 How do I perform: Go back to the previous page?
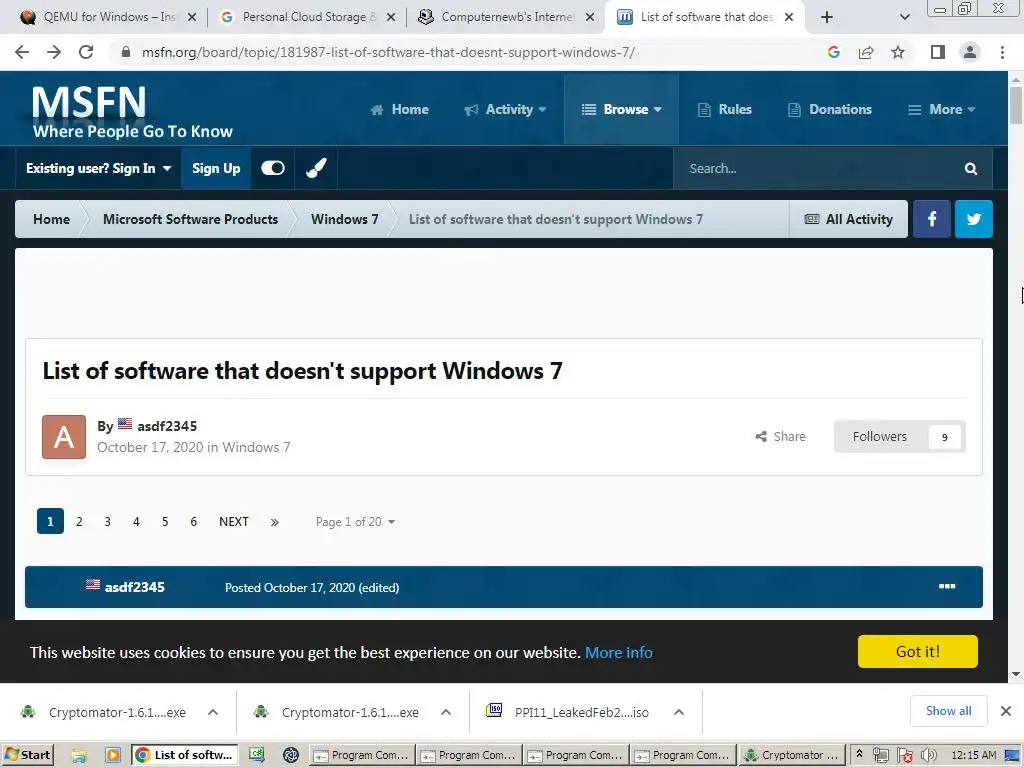click(x=22, y=52)
